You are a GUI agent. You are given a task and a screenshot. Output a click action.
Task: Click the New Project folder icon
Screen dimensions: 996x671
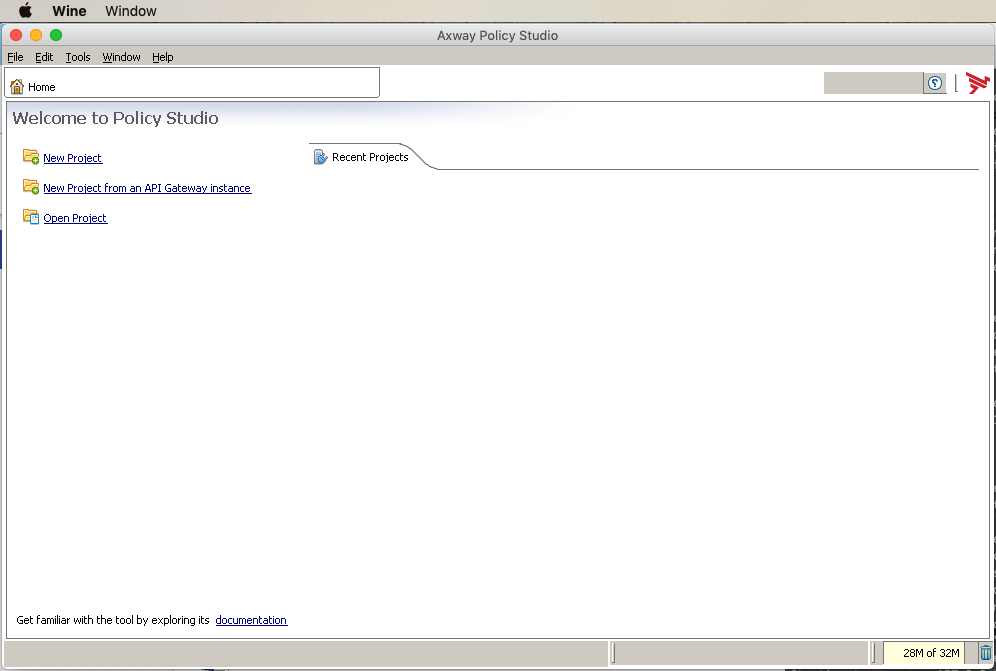pos(30,156)
